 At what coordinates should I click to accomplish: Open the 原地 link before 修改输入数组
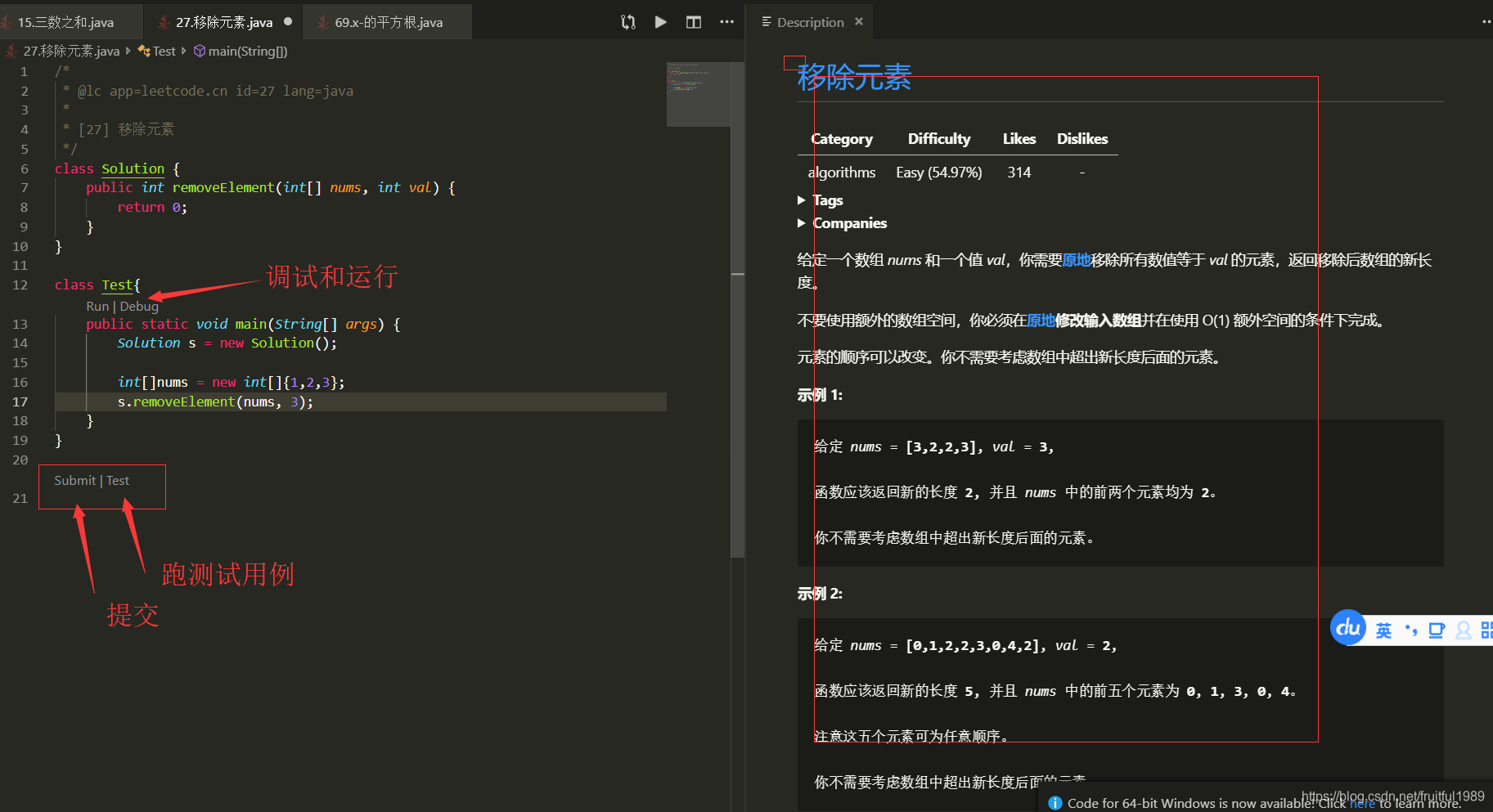(1041, 321)
